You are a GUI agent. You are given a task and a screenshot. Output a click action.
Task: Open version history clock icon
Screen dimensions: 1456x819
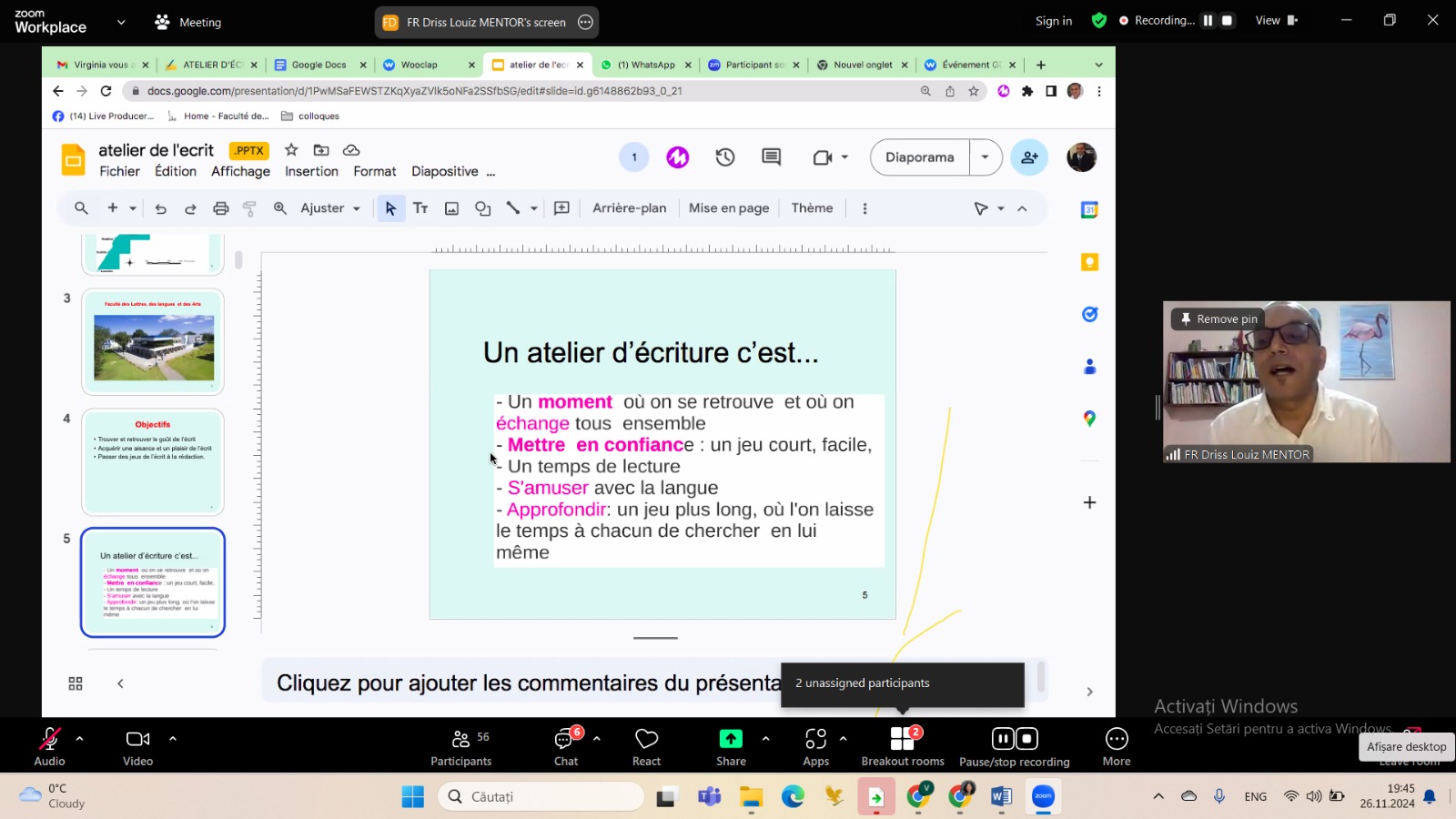tap(725, 157)
